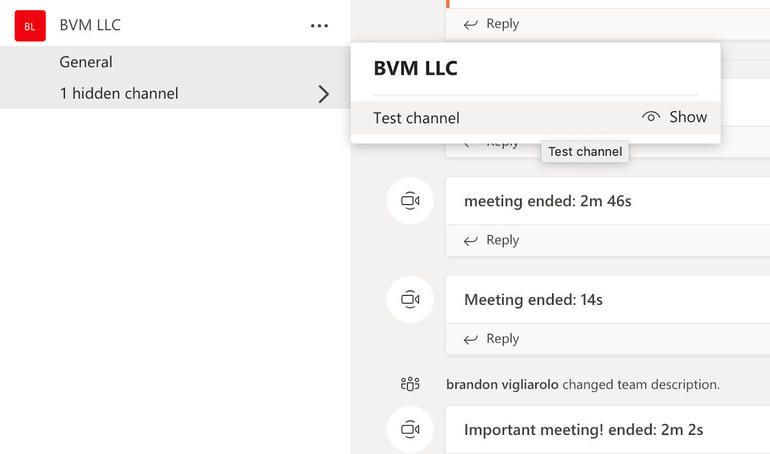
Task: Select Test channel in the flyout
Action: click(416, 118)
